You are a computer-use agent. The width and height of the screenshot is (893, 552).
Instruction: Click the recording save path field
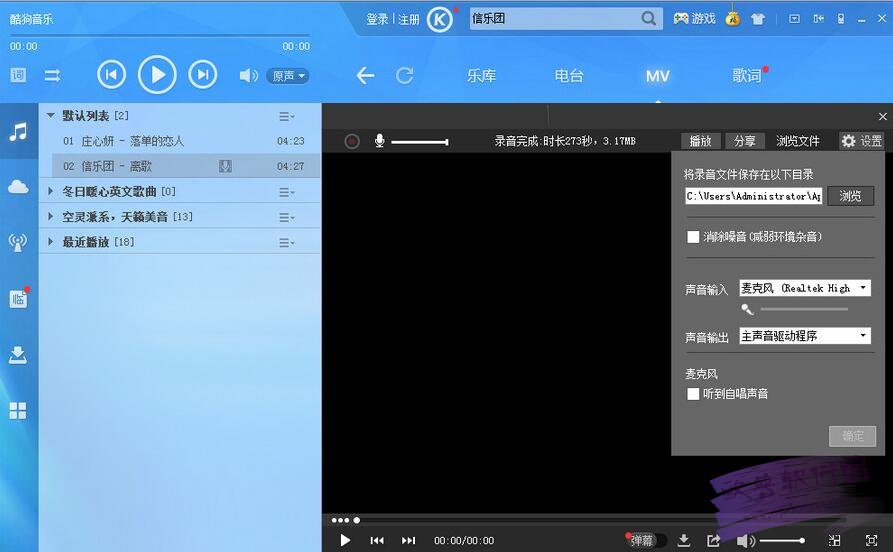(x=753, y=196)
